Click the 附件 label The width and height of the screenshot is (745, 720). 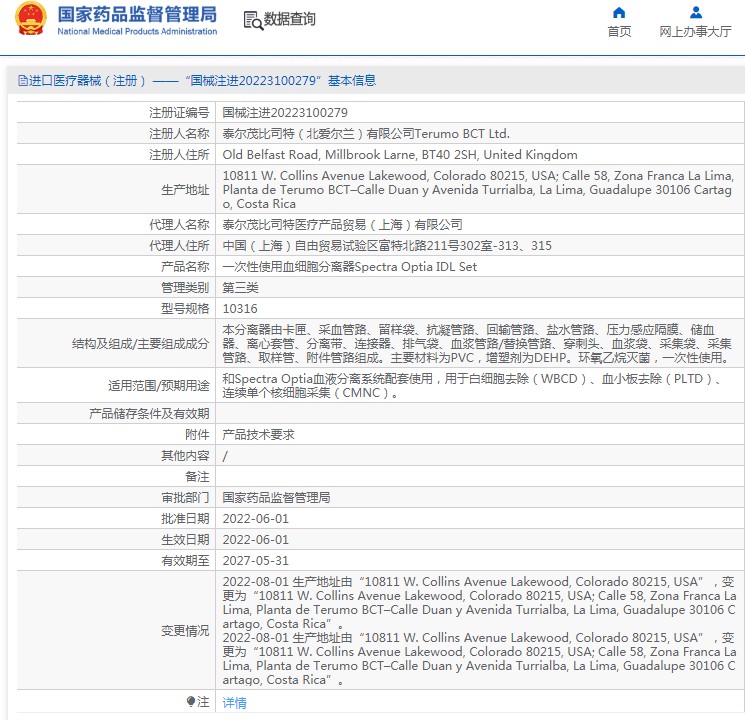(197, 434)
